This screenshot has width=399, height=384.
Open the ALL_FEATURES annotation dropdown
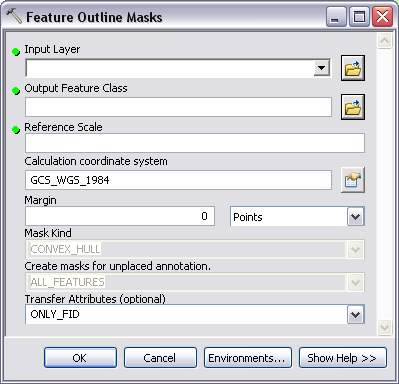[355, 283]
